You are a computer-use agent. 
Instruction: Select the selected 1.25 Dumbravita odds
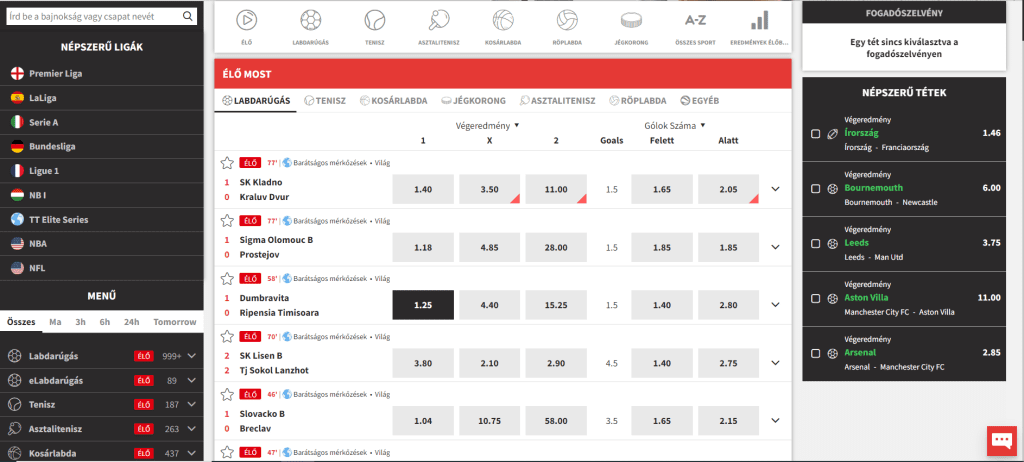pyautogui.click(x=423, y=305)
